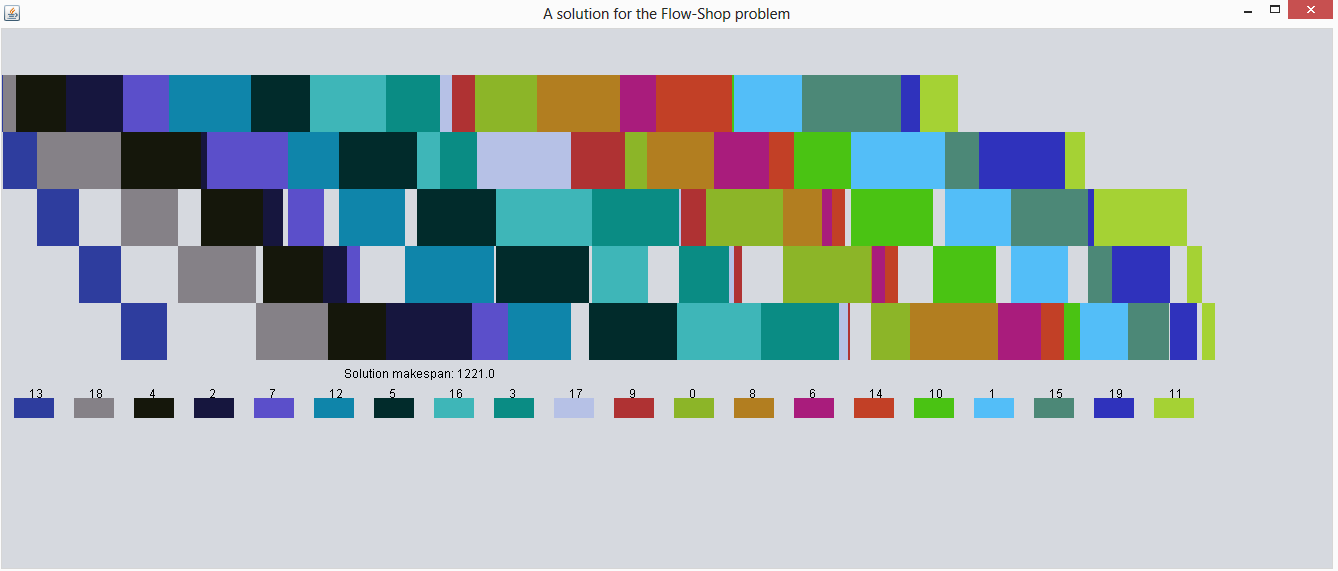1338x571 pixels.
Task: Click the dark navy job 2 bar in the bottom row
Action: click(x=429, y=331)
